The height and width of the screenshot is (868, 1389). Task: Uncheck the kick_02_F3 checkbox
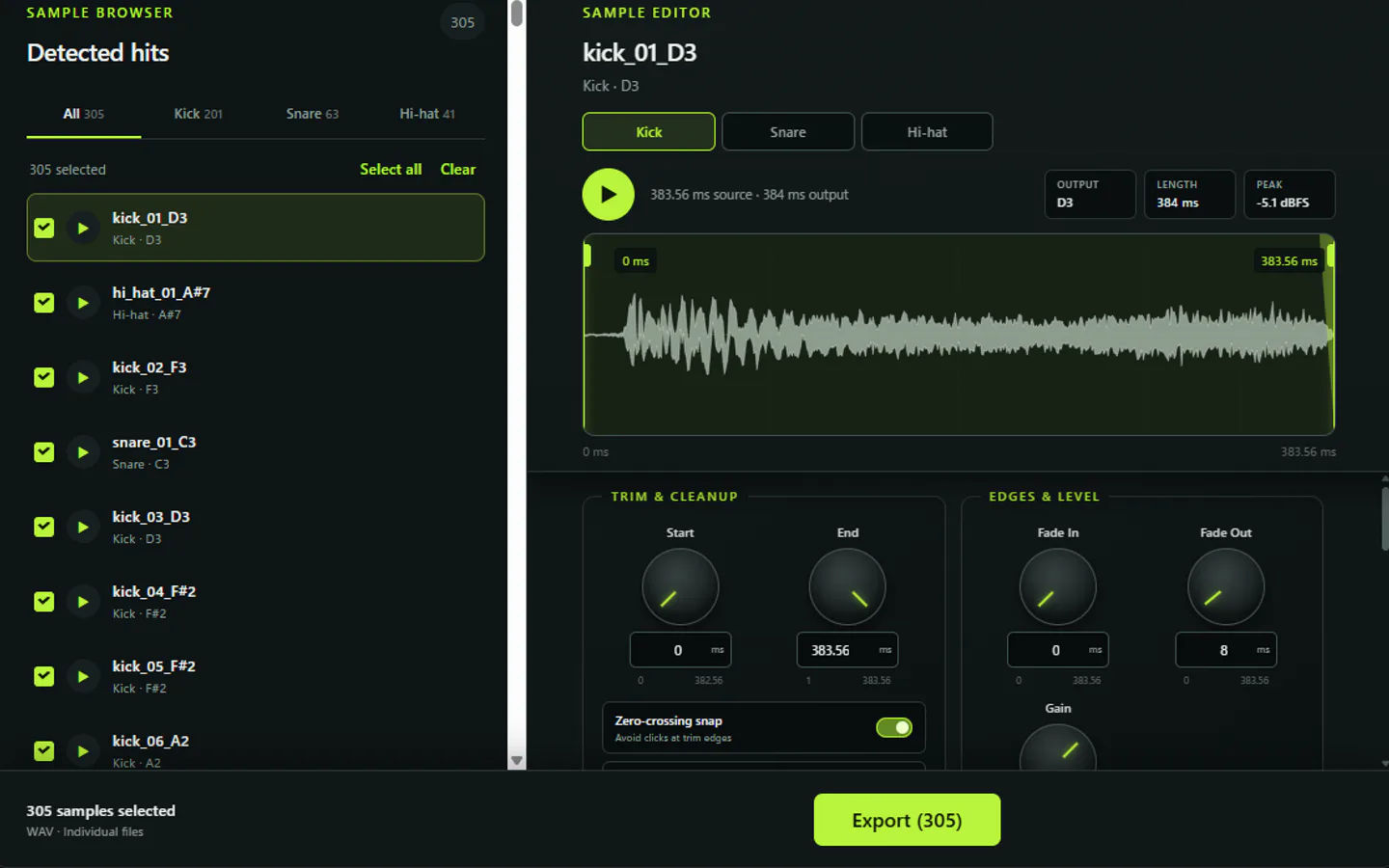(44, 377)
